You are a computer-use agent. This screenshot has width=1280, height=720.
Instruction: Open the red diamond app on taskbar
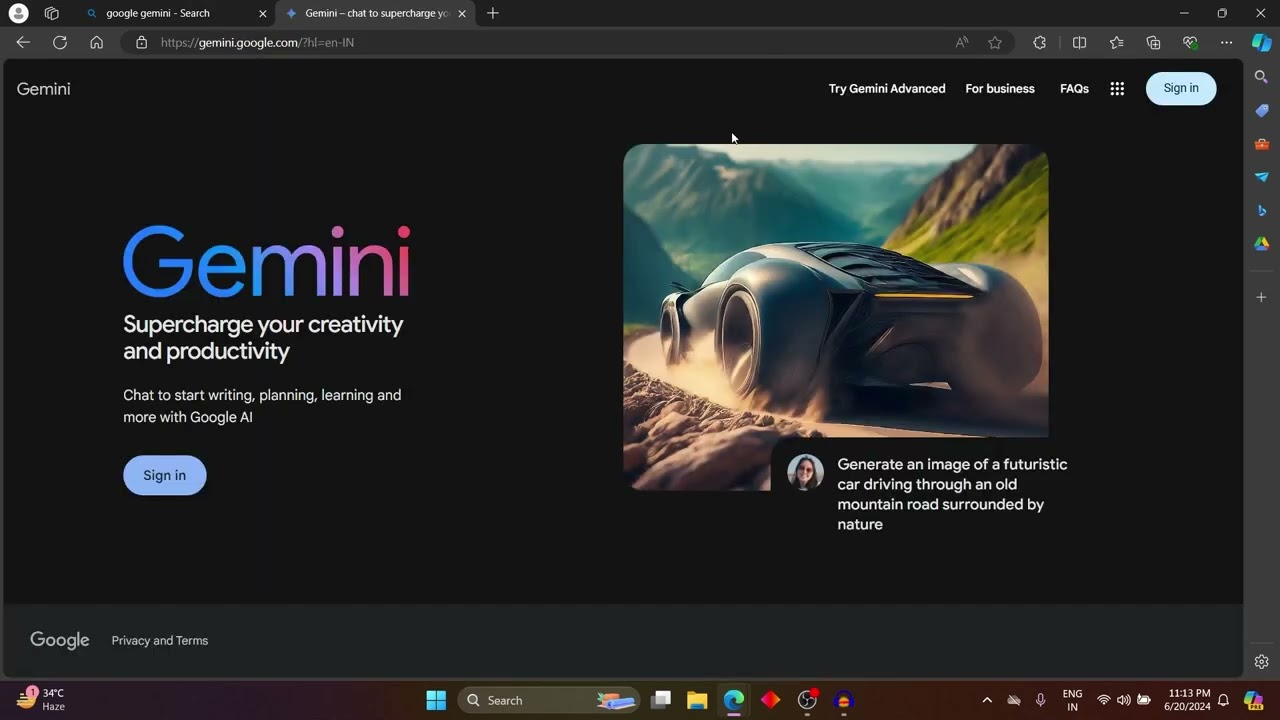(x=770, y=700)
